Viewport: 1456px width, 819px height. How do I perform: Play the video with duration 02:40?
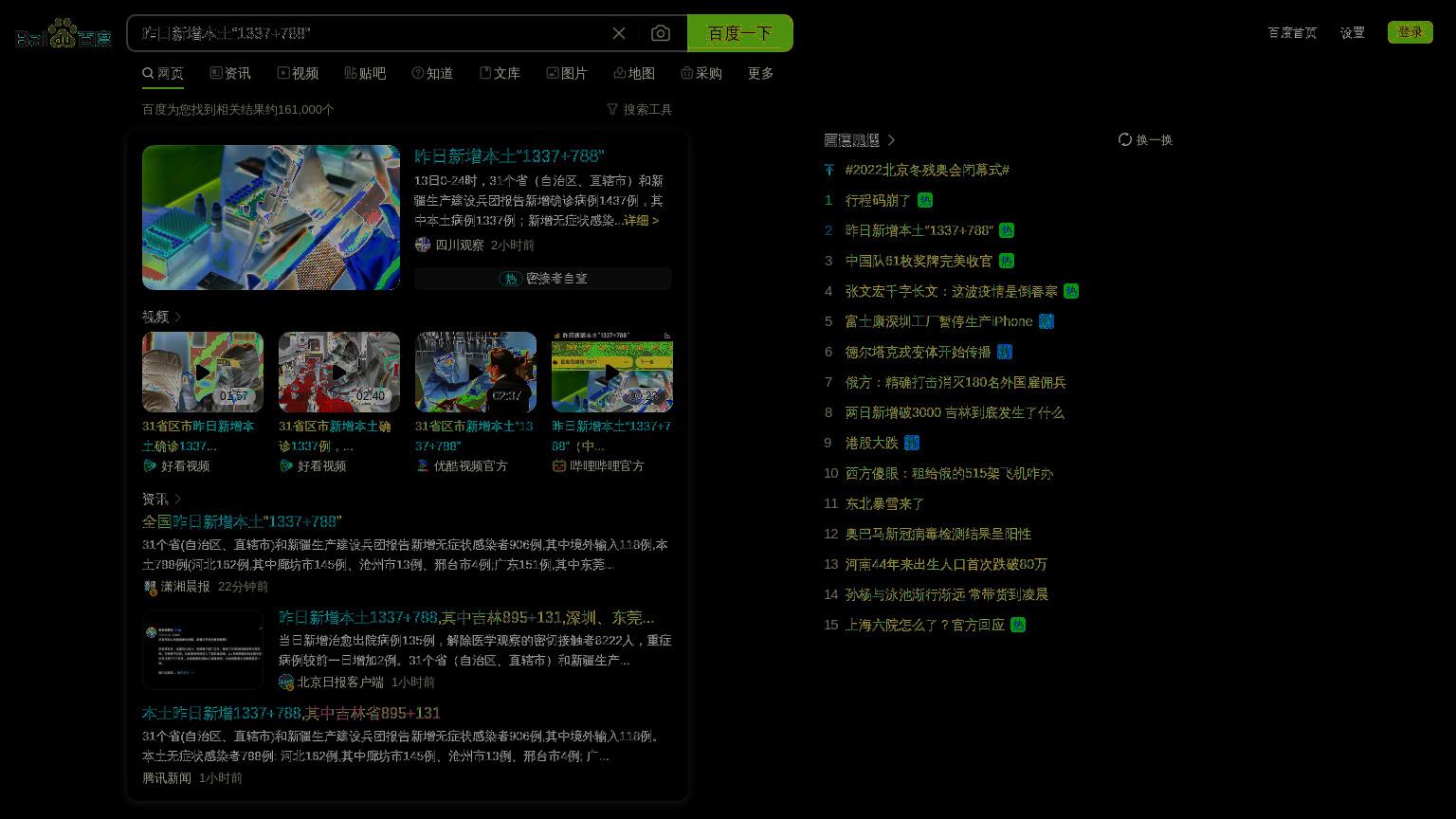[339, 372]
